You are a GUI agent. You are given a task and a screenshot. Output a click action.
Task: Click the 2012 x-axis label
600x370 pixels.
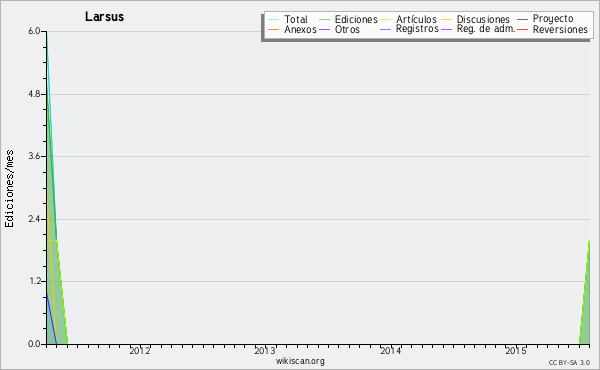tap(140, 351)
